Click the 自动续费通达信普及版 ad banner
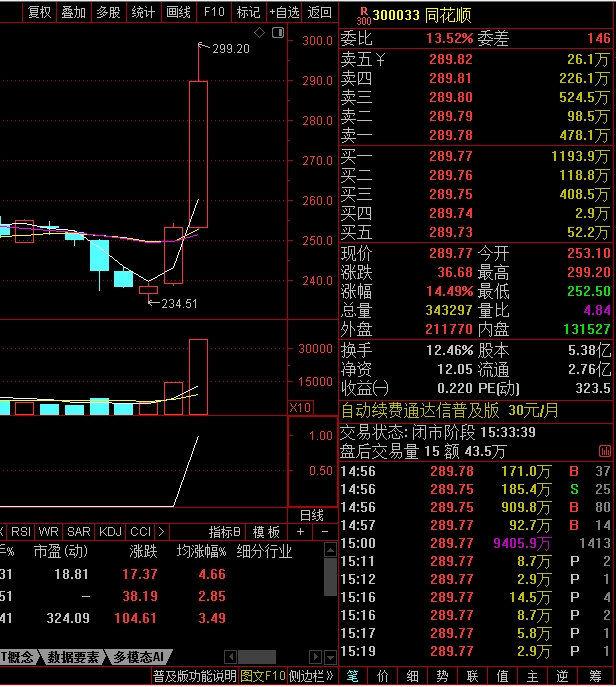Viewport: 616px width, 687px height. coord(450,411)
